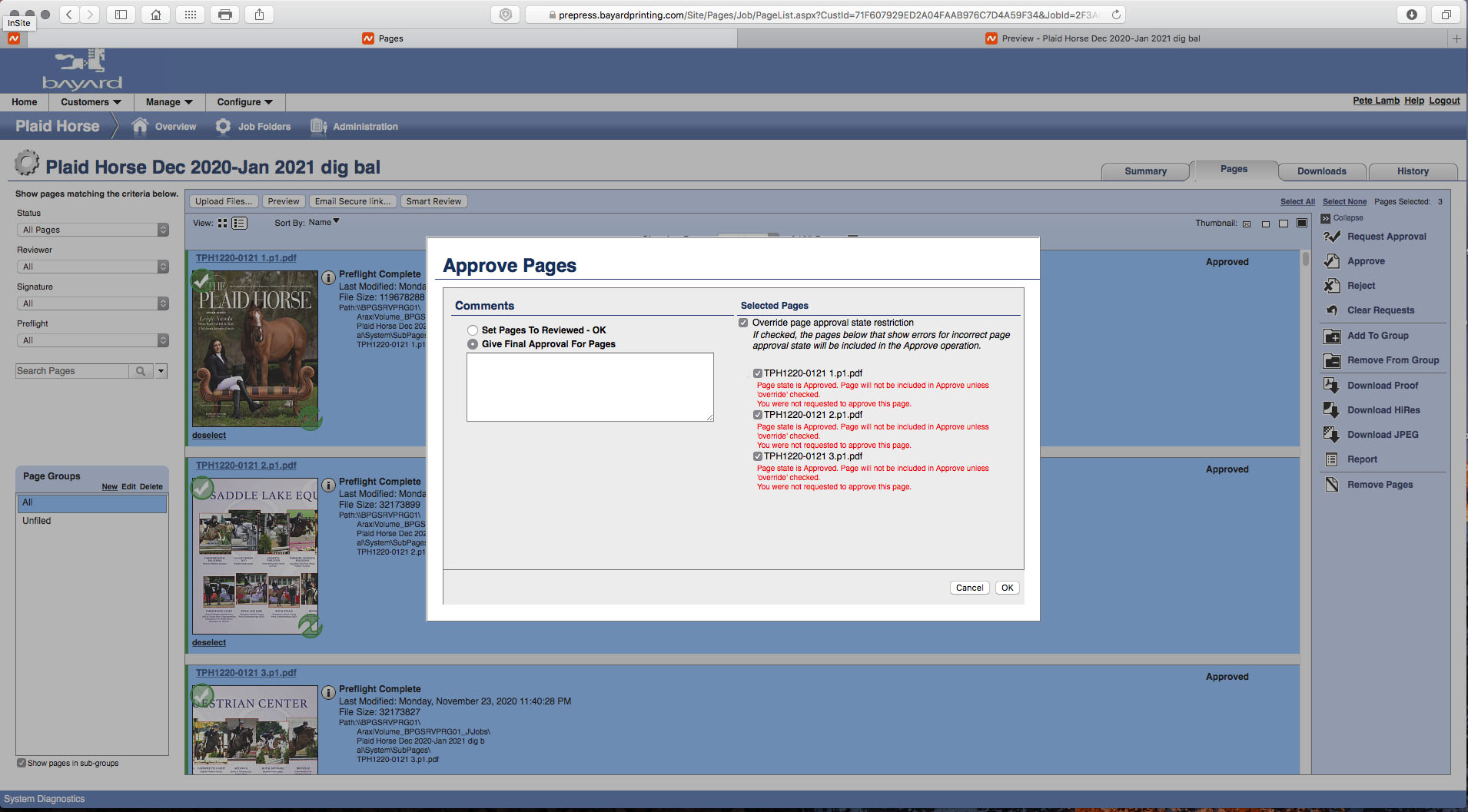Click OK in Approve Pages dialog

[x=1007, y=588]
